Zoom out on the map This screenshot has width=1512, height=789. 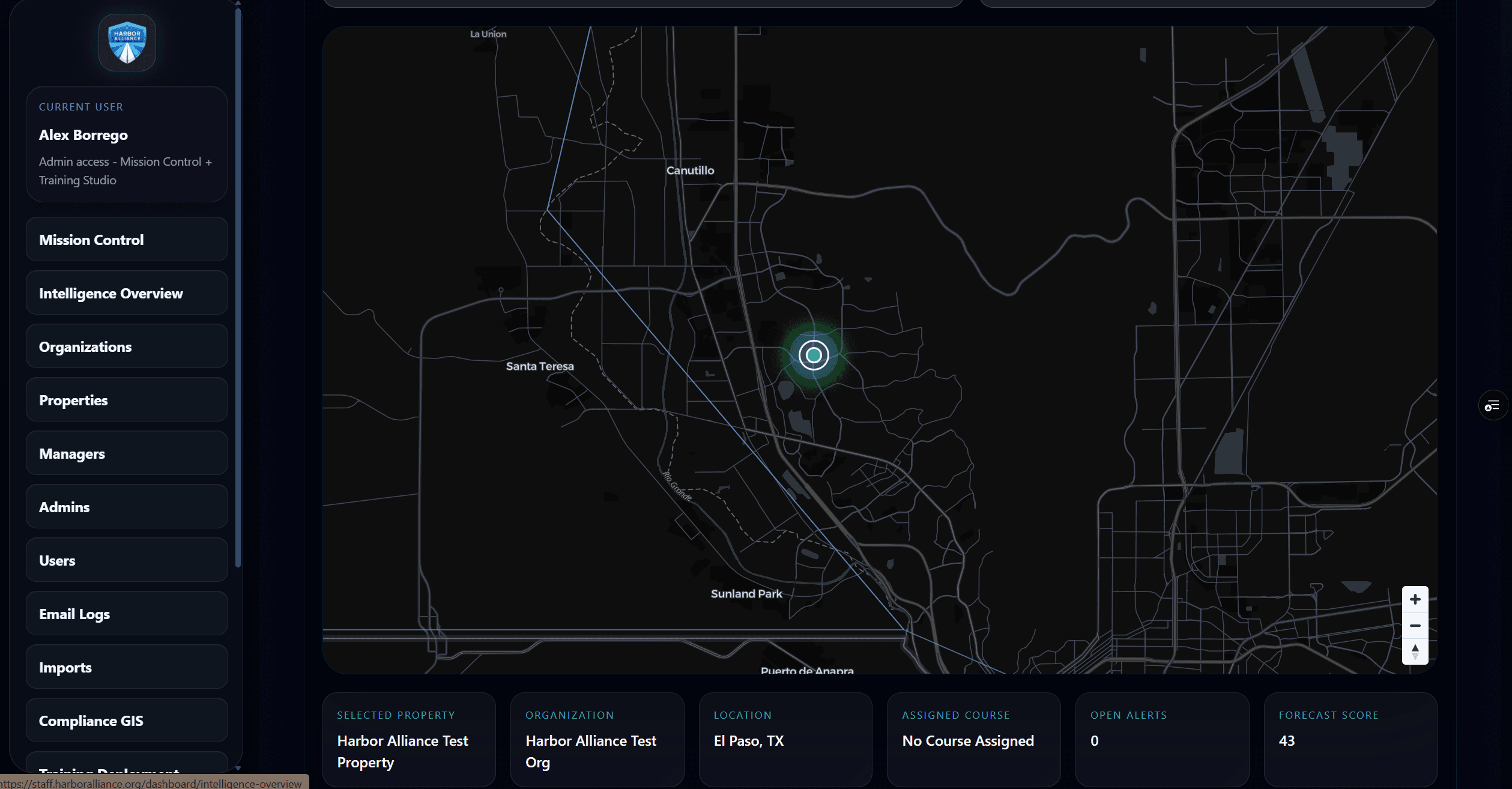[1415, 626]
